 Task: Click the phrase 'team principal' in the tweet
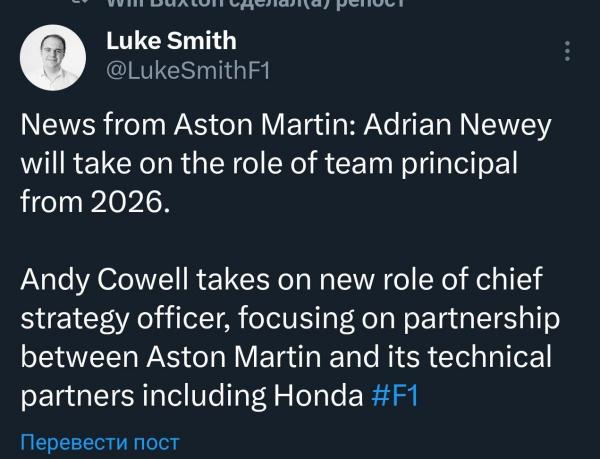point(455,163)
